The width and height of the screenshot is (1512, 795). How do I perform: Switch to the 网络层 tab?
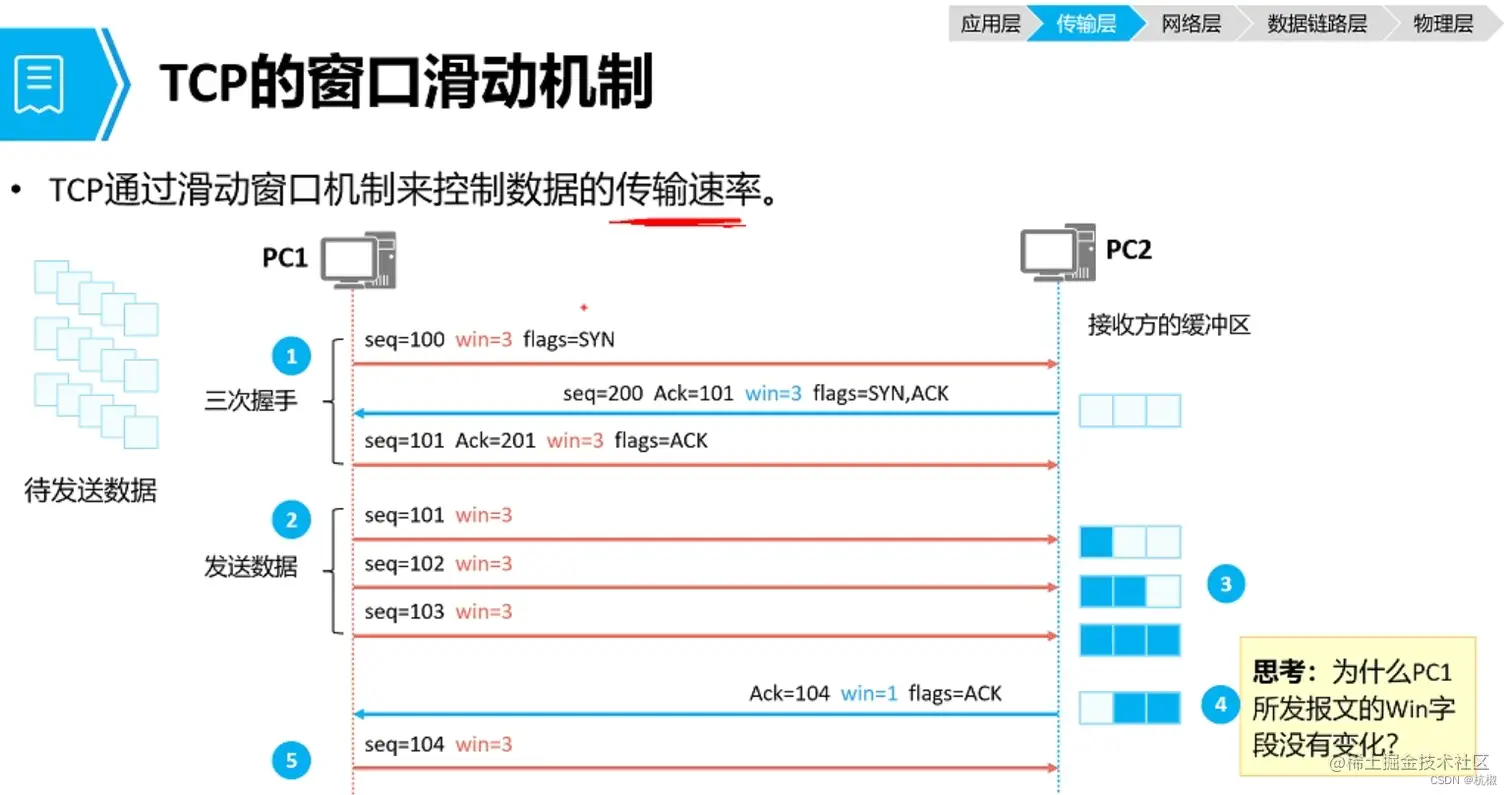coord(1192,22)
